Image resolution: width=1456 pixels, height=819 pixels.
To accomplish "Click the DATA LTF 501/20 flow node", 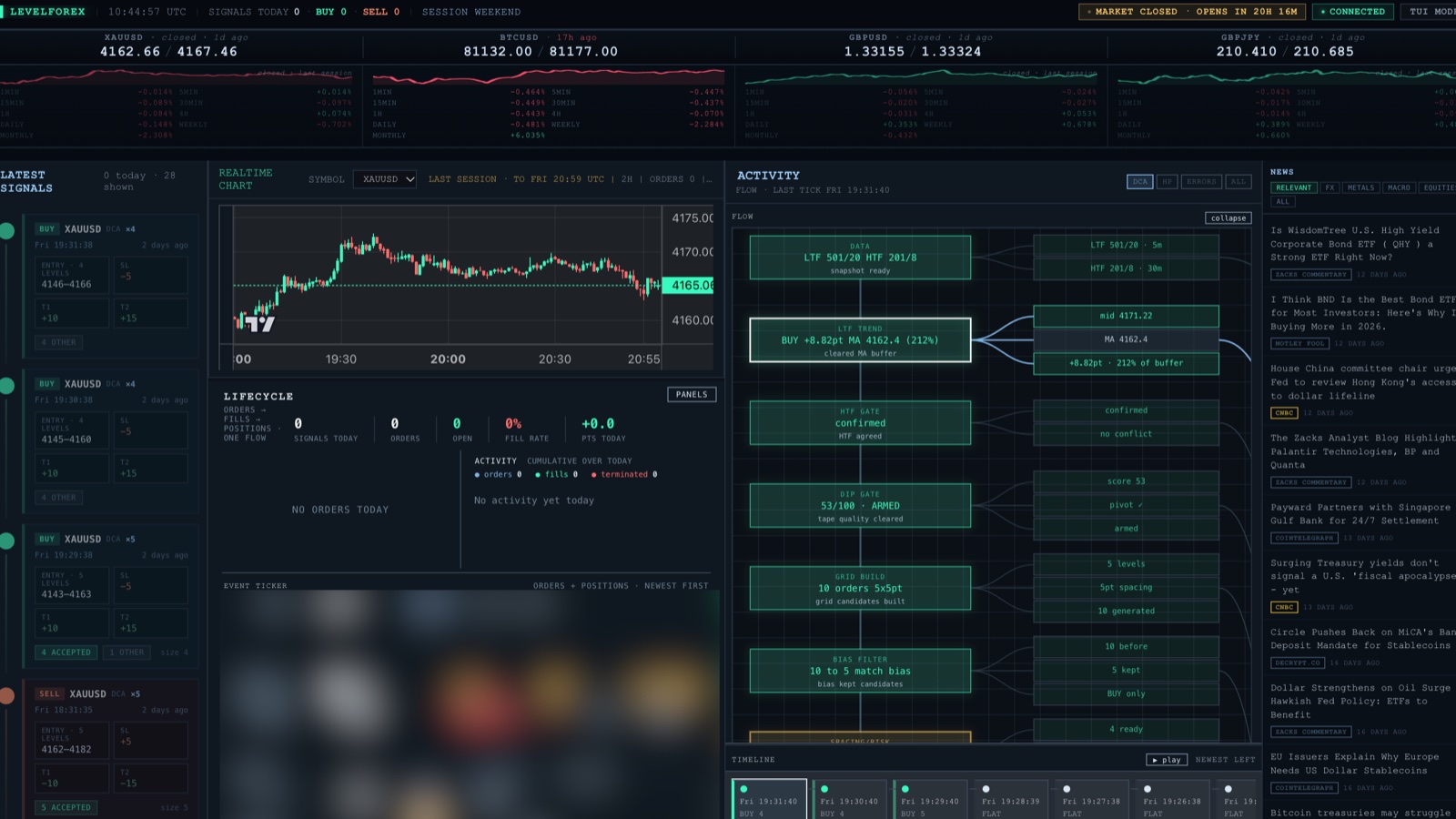I will click(860, 258).
